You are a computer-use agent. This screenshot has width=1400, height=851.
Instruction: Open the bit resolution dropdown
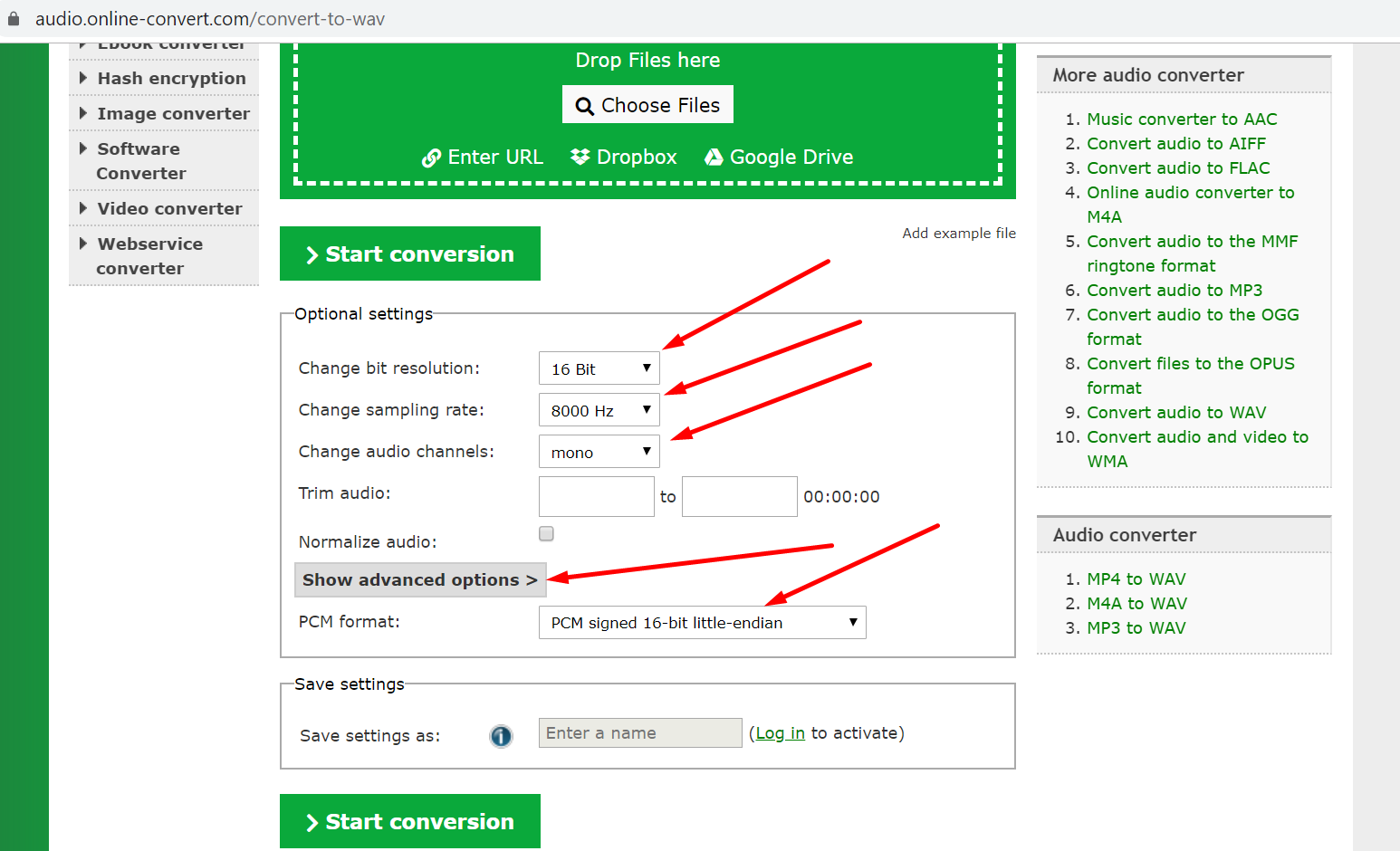599,368
